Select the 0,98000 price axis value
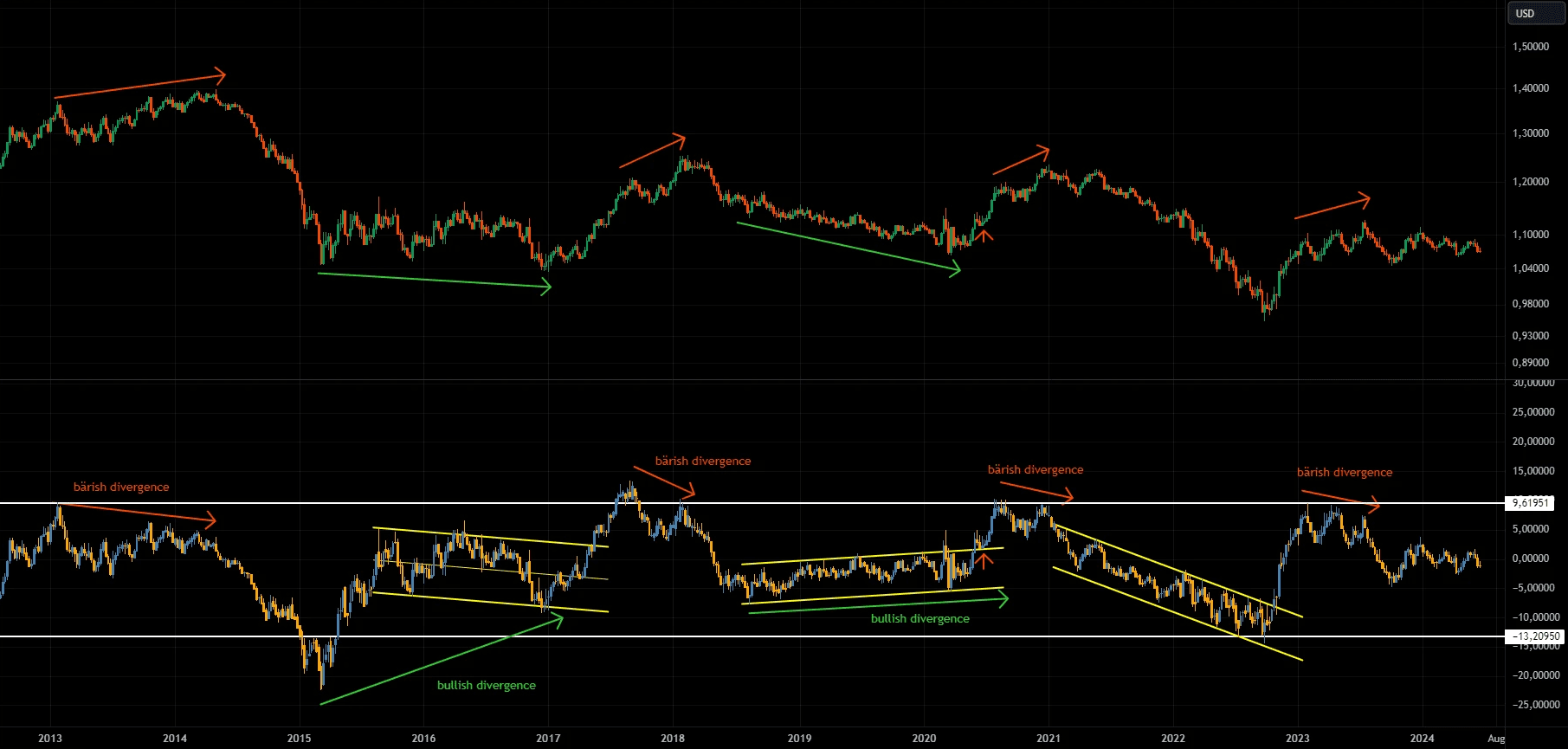This screenshot has width=1568, height=749. pos(1531,304)
